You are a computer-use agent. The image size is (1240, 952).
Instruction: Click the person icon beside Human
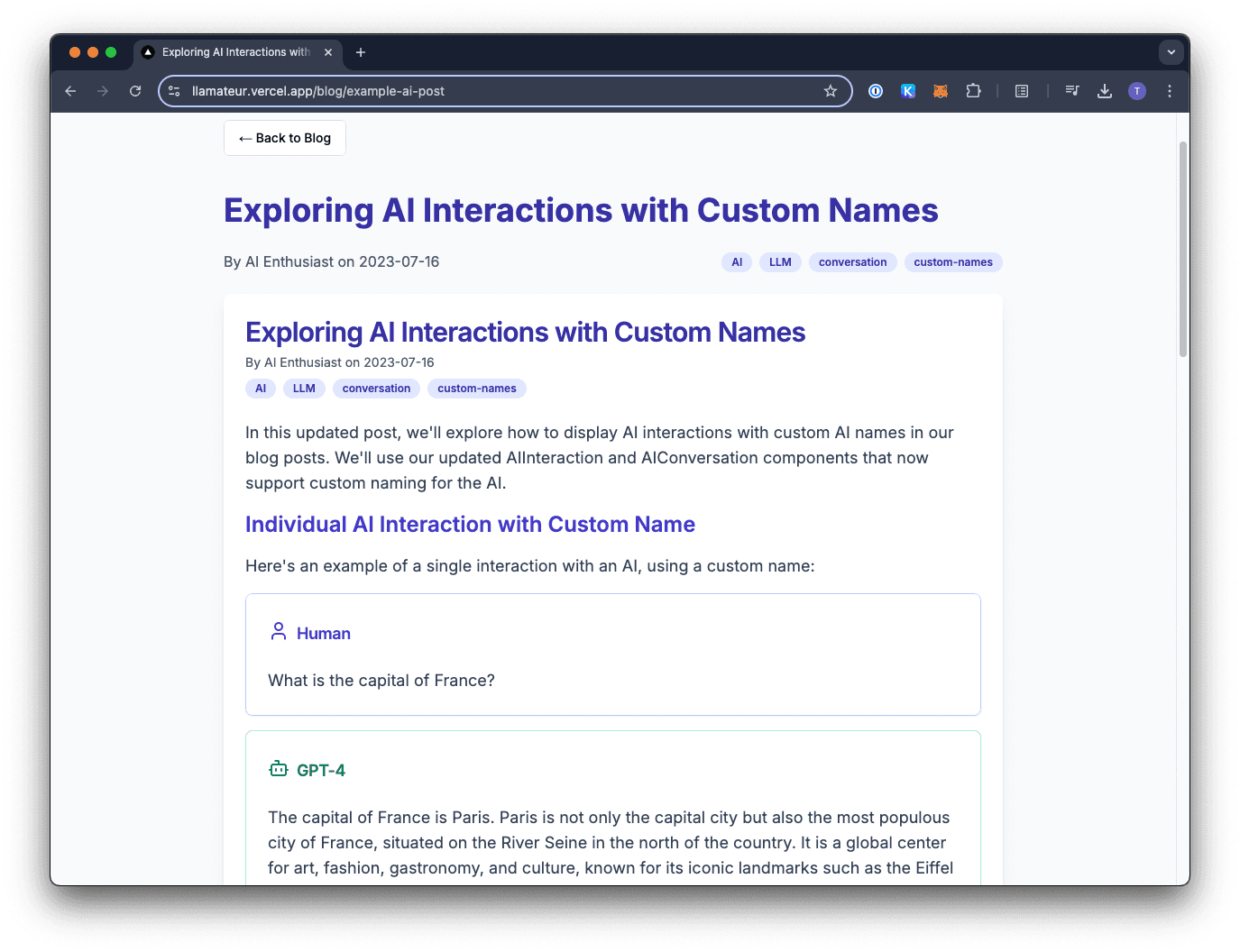click(x=278, y=631)
